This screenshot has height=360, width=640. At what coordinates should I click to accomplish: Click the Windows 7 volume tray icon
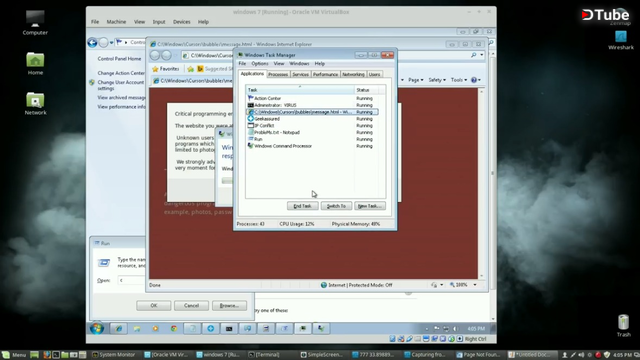click(455, 329)
